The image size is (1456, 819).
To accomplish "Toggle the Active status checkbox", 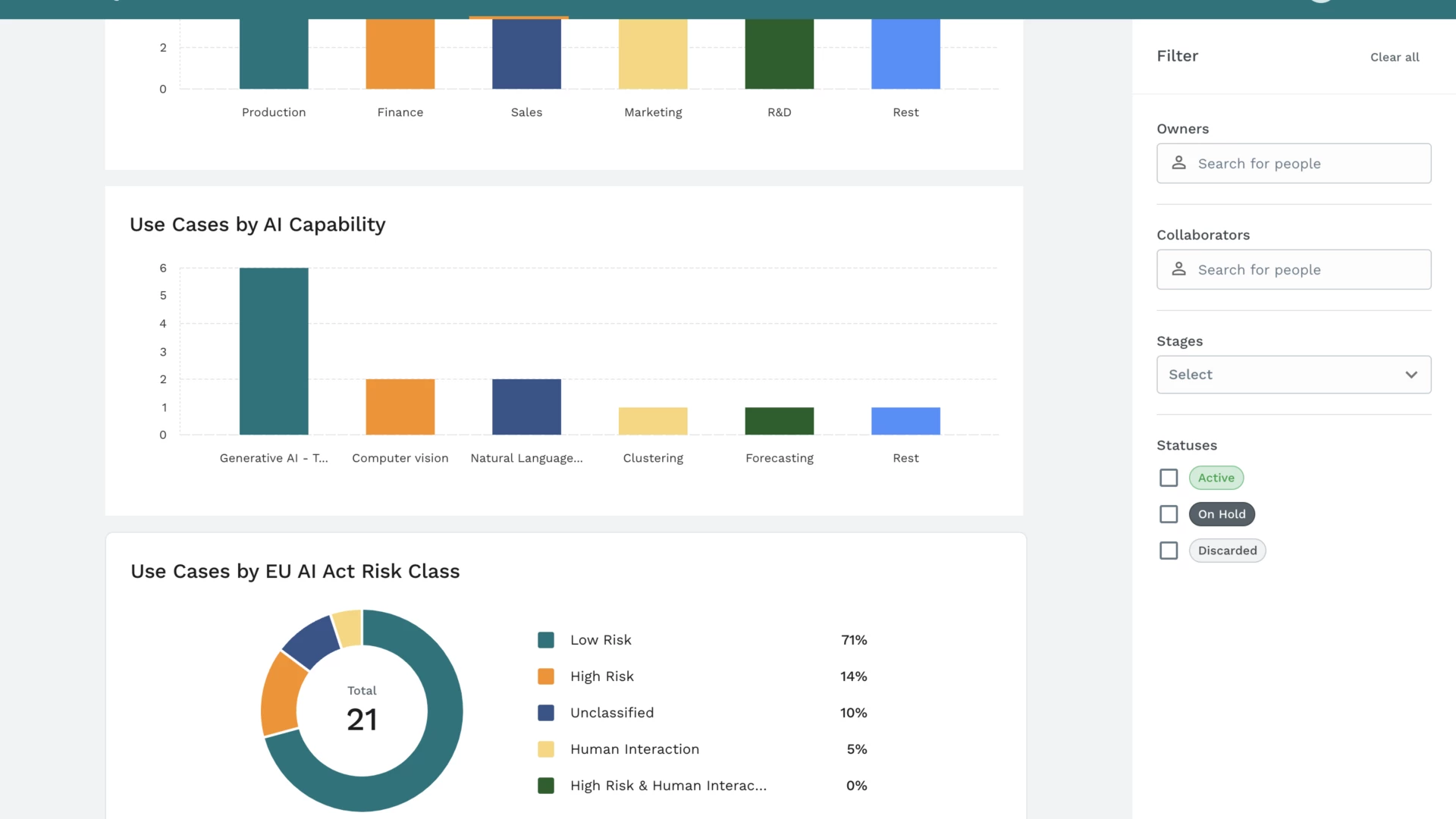I will [x=1169, y=477].
